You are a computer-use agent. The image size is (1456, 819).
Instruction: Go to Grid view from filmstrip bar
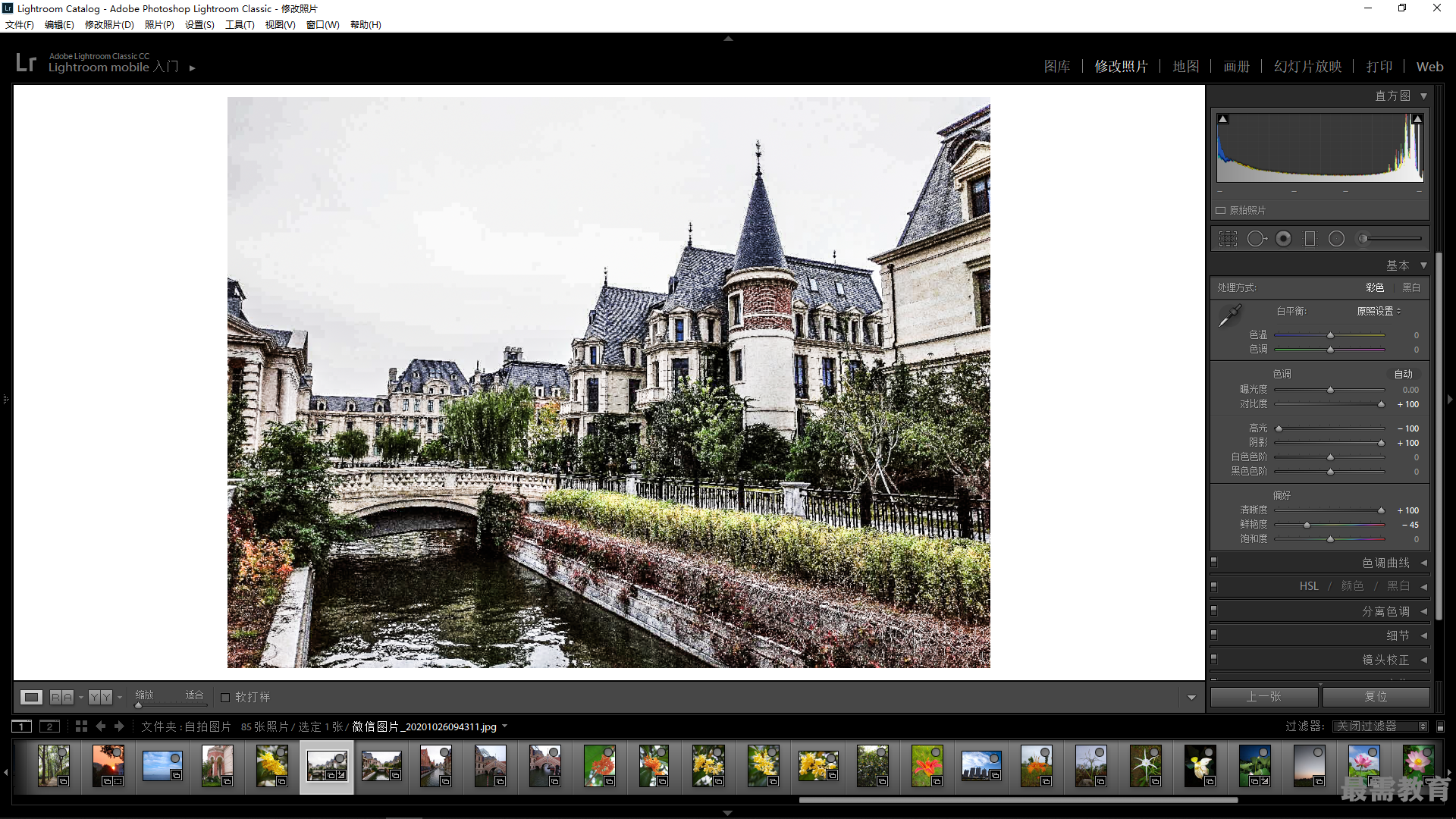(81, 726)
